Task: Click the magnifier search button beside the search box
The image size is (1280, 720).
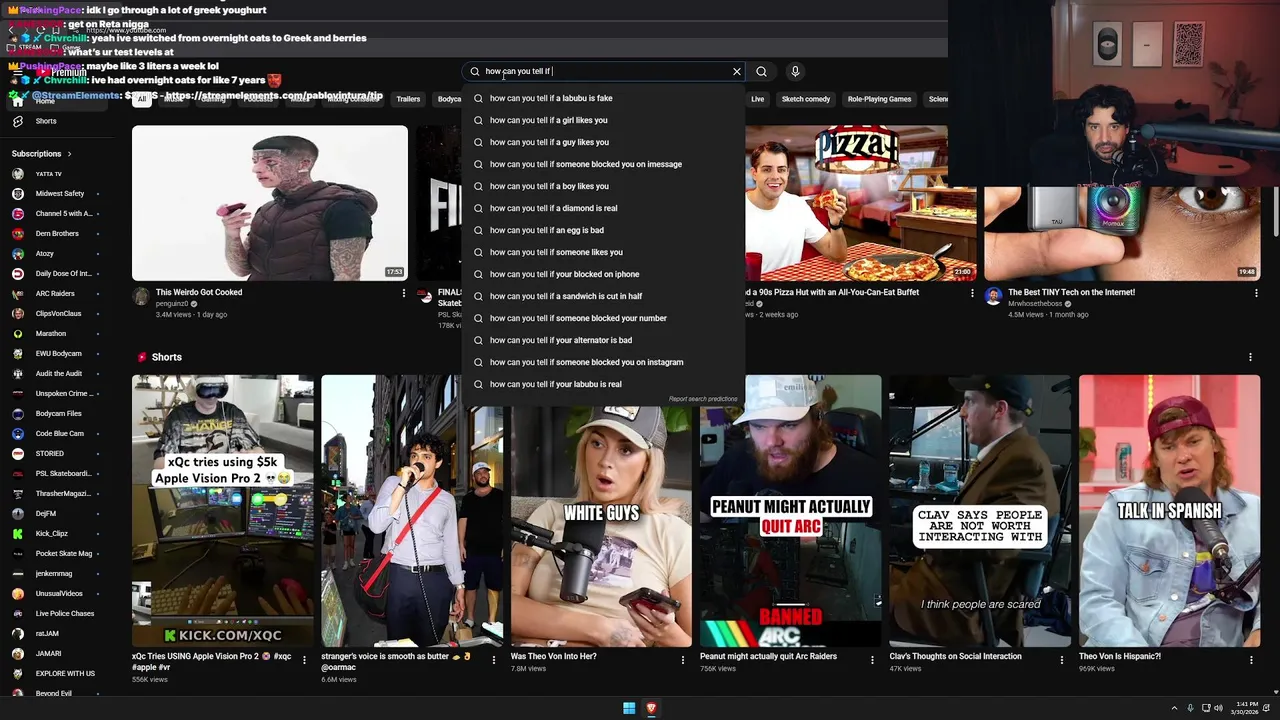Action: [761, 71]
